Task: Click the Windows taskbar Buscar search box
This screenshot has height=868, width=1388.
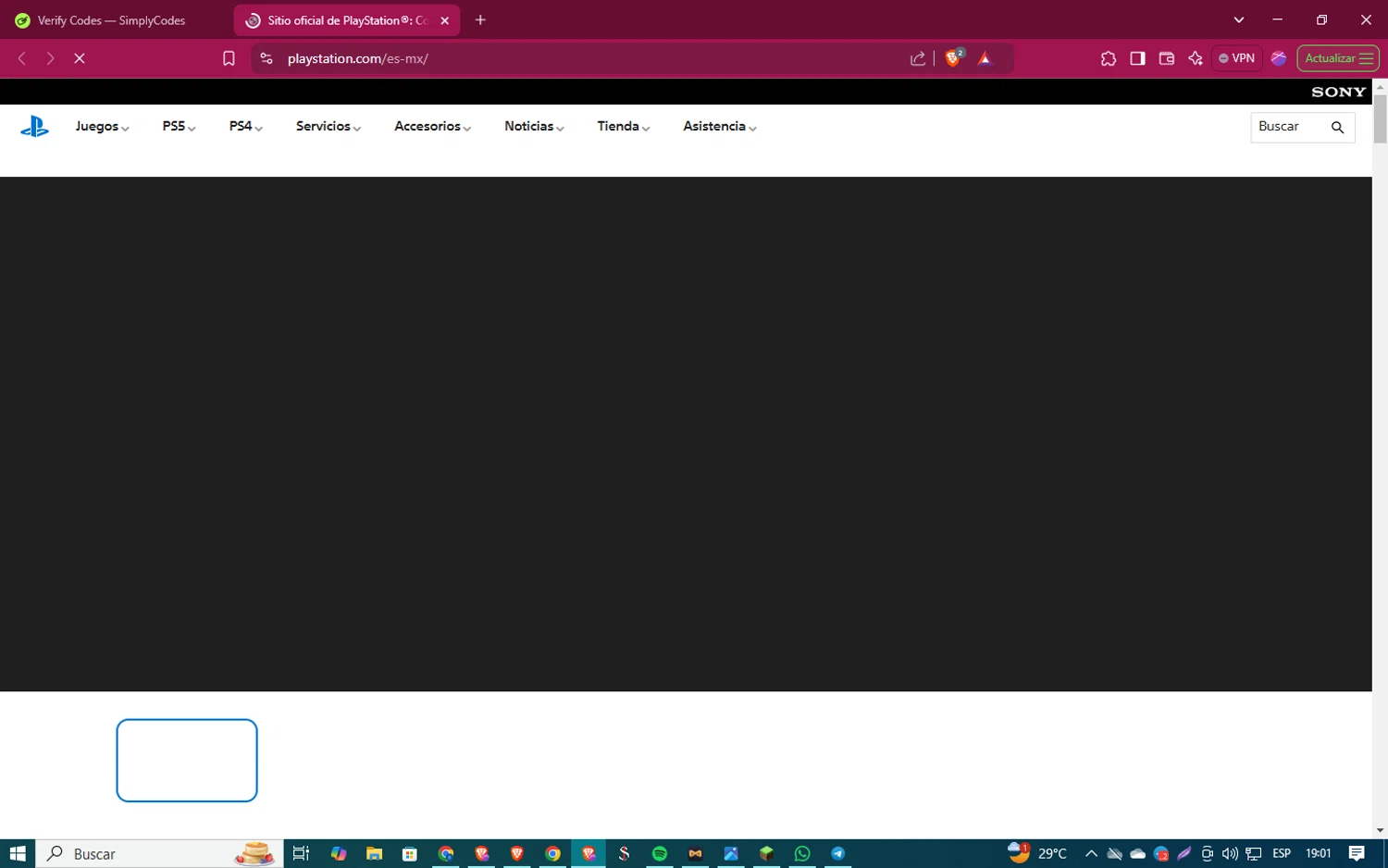Action: point(159,853)
